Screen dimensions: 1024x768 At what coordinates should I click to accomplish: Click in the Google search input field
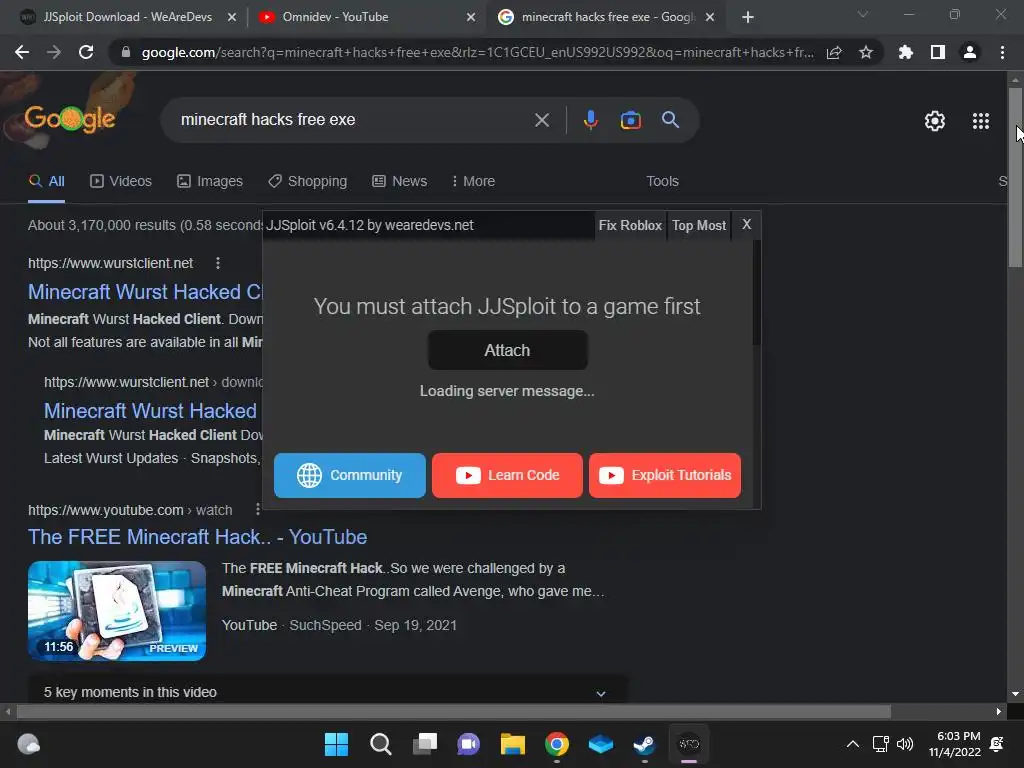pyautogui.click(x=353, y=120)
